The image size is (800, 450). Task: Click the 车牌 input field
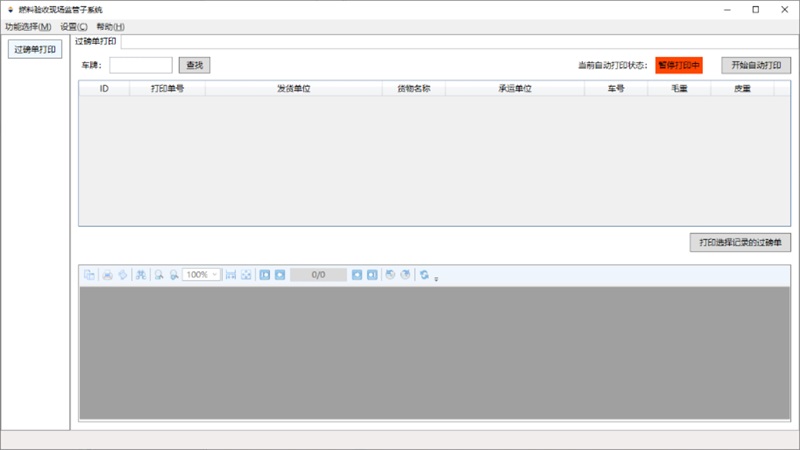point(141,65)
